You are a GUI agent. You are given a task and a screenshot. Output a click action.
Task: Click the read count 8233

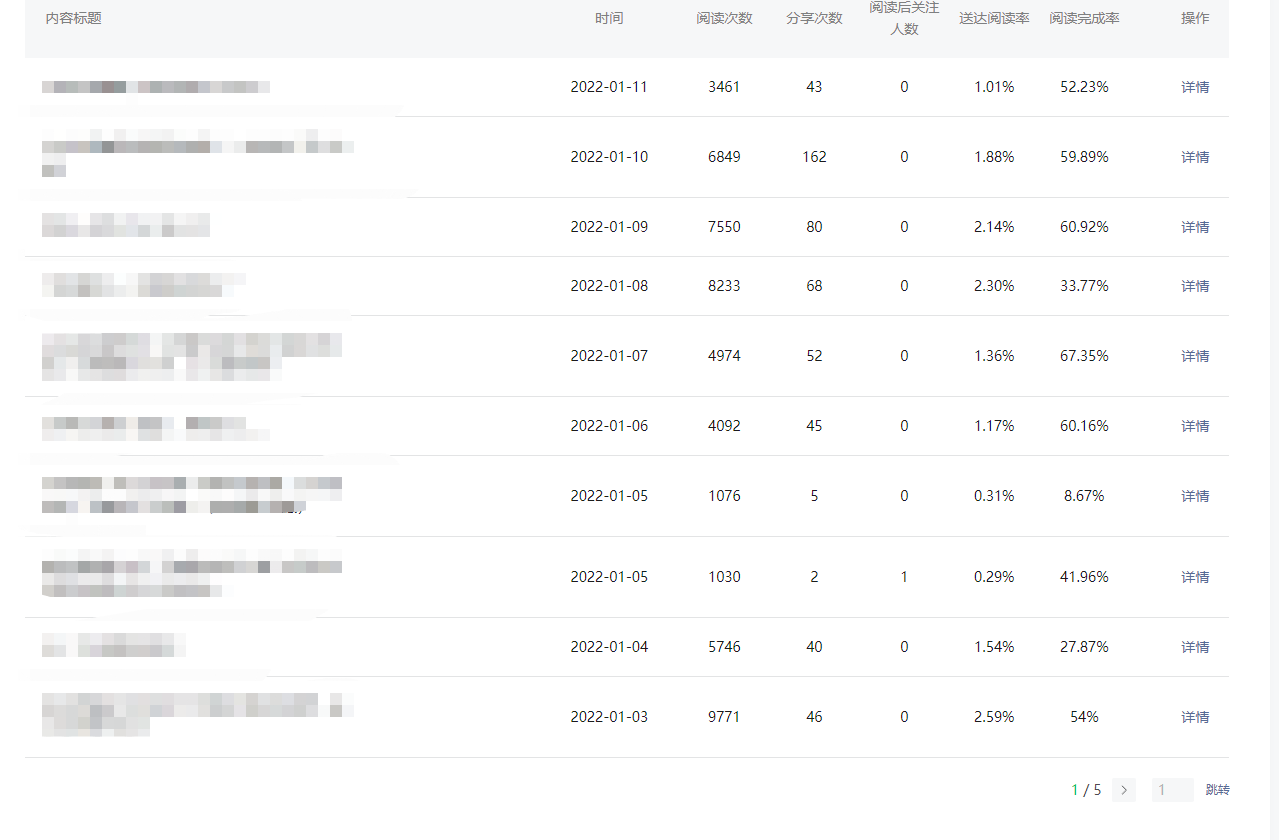click(x=724, y=286)
